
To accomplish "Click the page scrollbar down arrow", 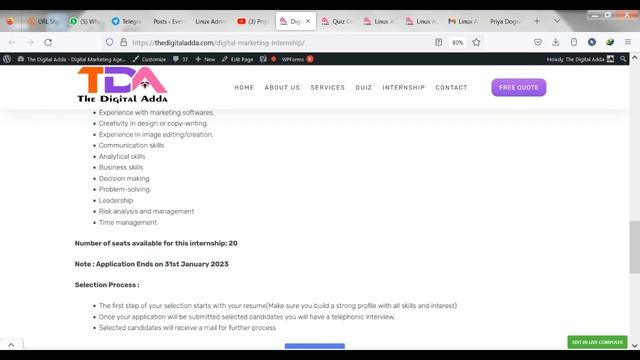I will [634, 346].
